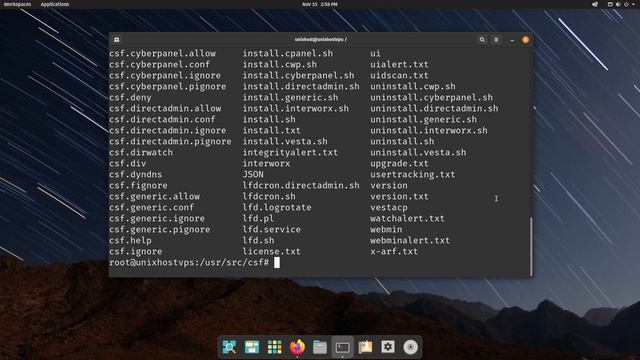Open the terminal hamburger menu
Screen dimensions: 640x360
coord(496,40)
